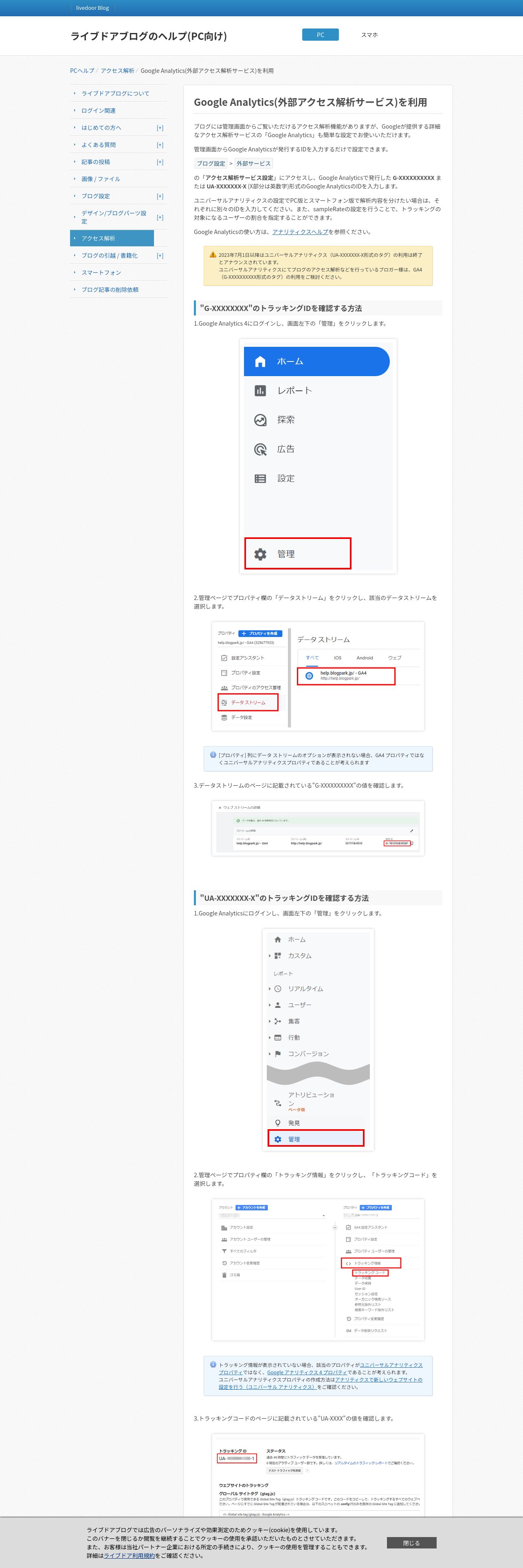Click the blue gear icon beside 管理 in UA screenshot
The image size is (523, 1568).
click(278, 1139)
